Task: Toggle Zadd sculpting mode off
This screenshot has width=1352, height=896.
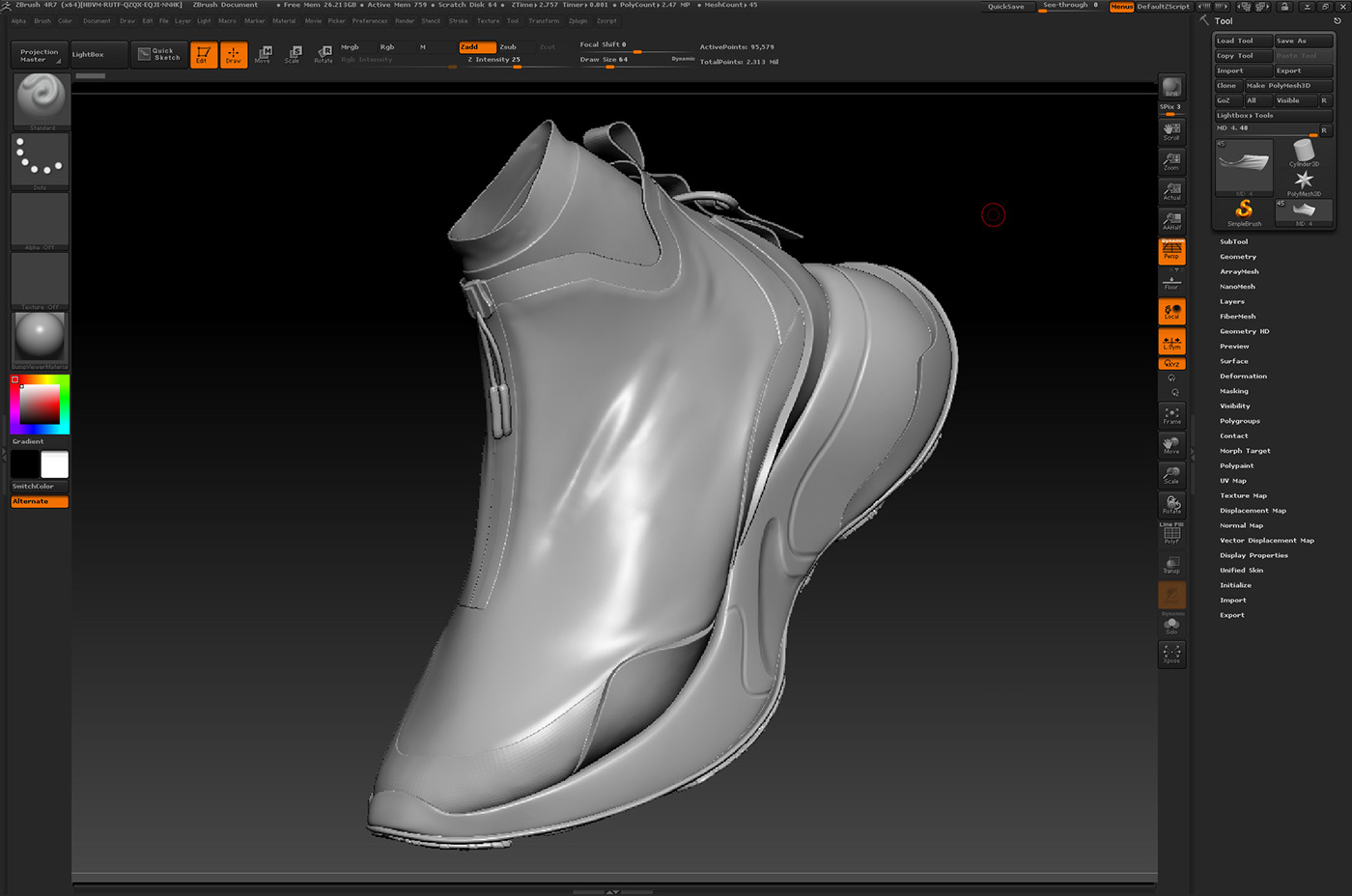Action: point(475,45)
